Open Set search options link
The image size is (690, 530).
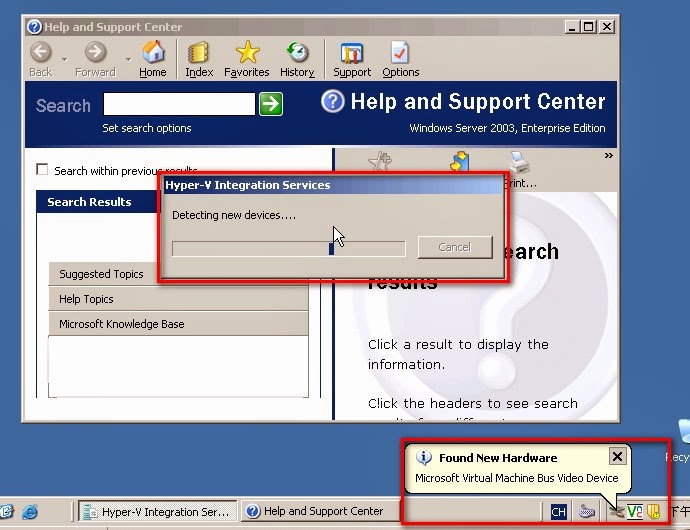point(147,128)
